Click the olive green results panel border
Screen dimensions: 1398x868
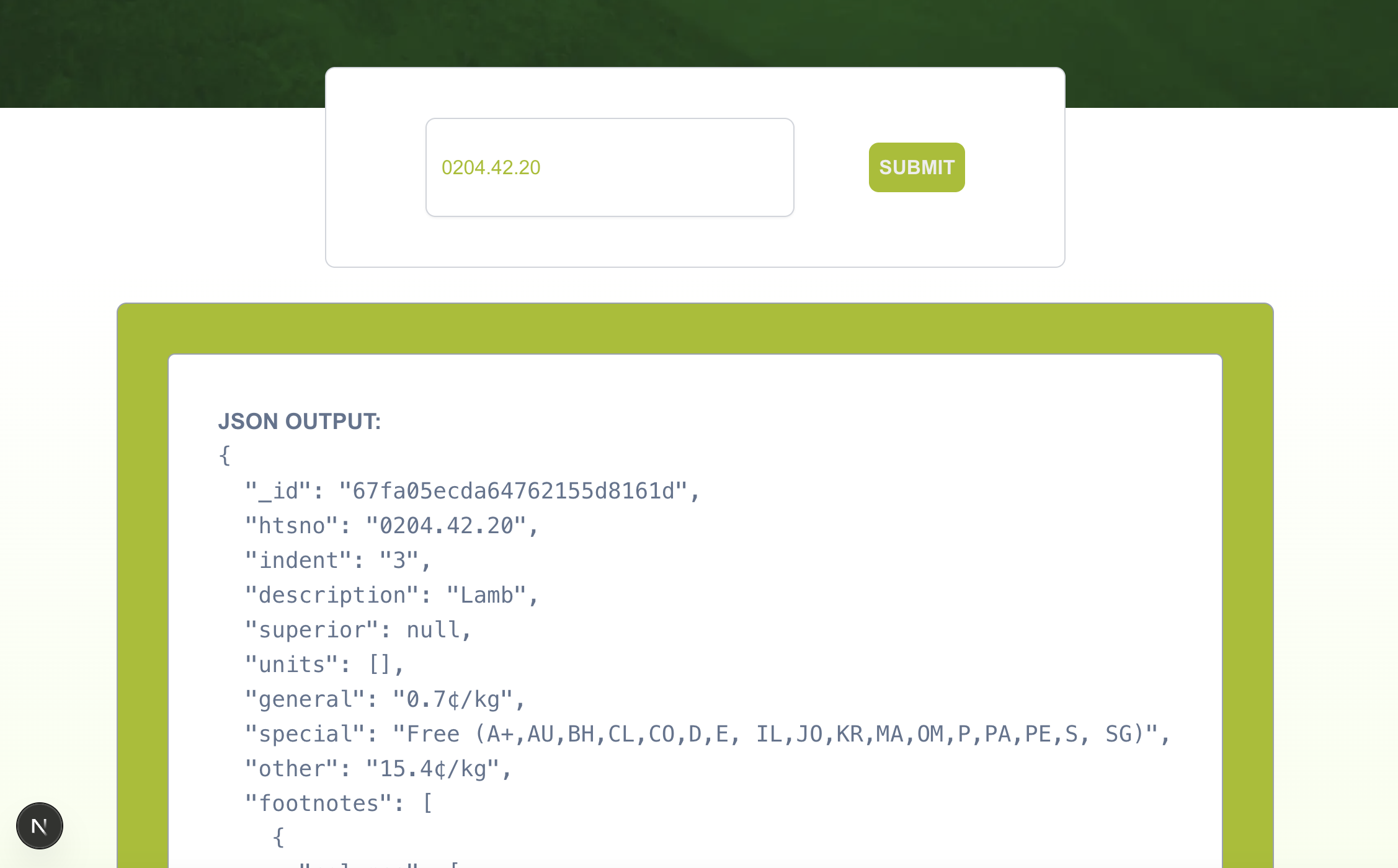coord(695,329)
